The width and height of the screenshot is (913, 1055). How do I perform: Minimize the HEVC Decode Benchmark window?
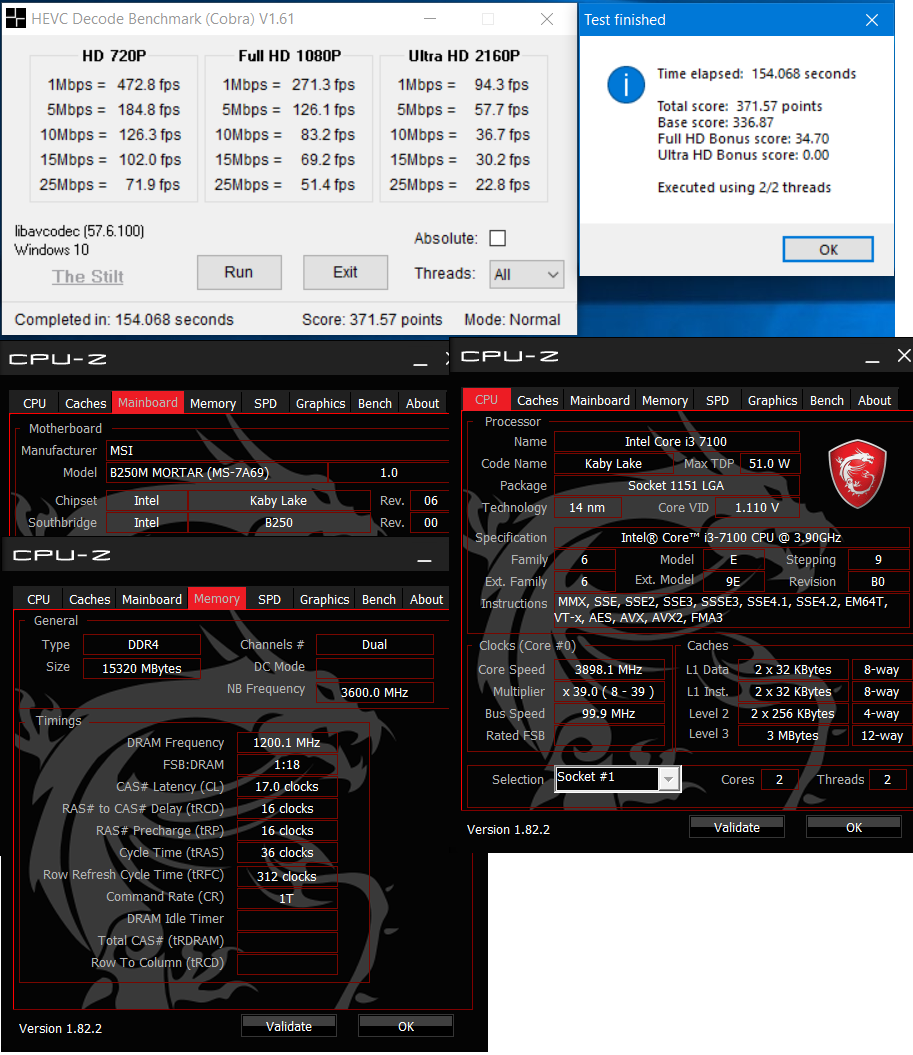pyautogui.click(x=430, y=20)
